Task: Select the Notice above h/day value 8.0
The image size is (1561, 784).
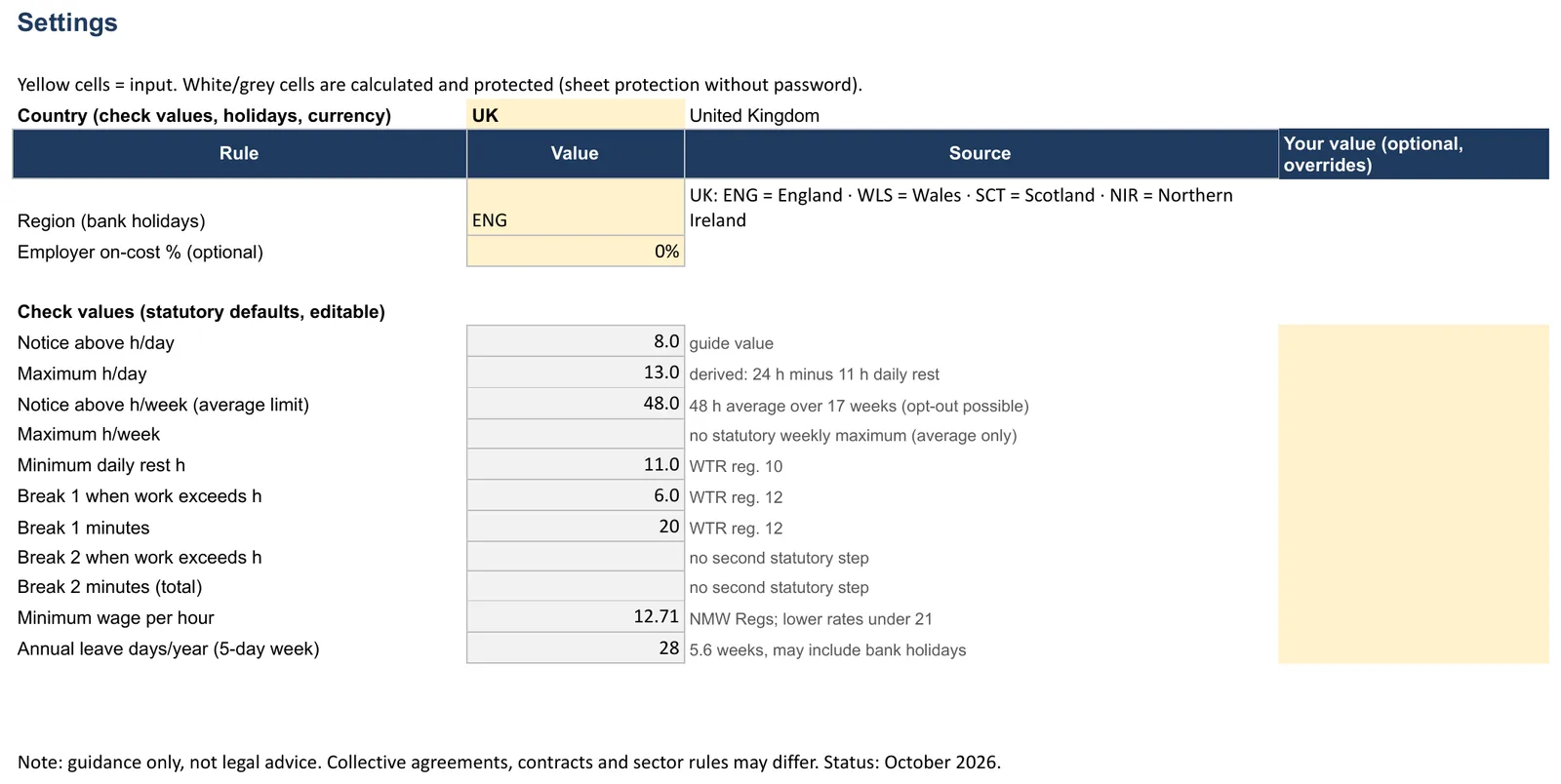Action: (x=576, y=341)
